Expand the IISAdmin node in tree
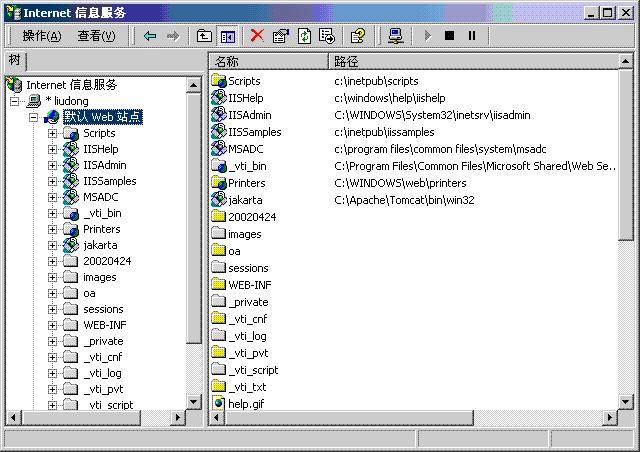 52,165
